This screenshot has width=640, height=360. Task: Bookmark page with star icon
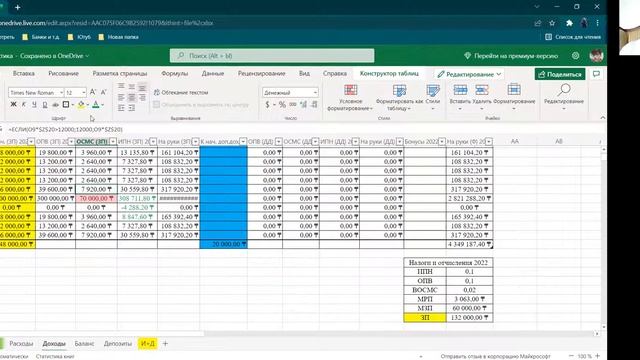552,23
